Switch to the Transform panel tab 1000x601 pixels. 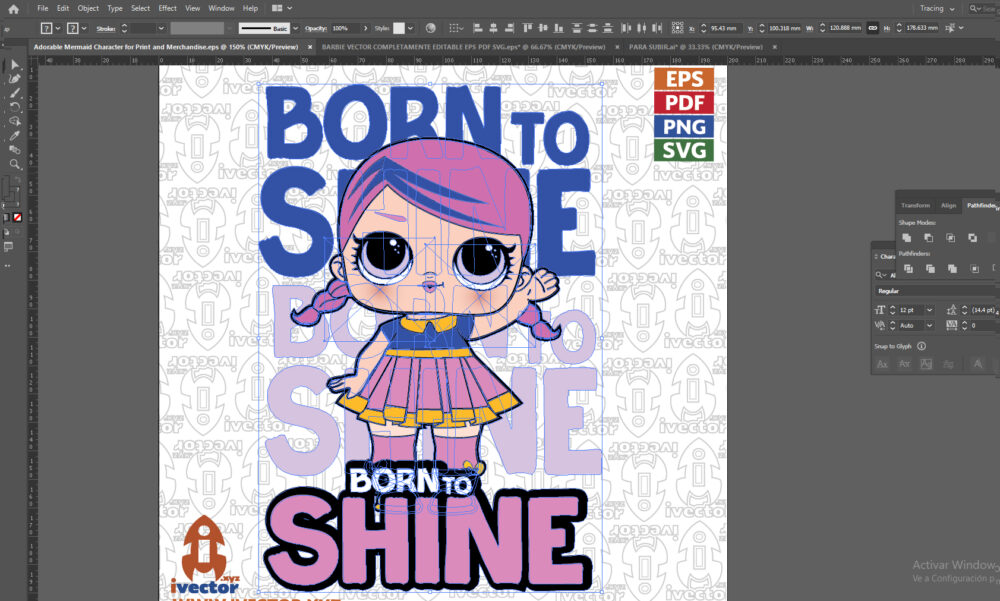[x=915, y=205]
